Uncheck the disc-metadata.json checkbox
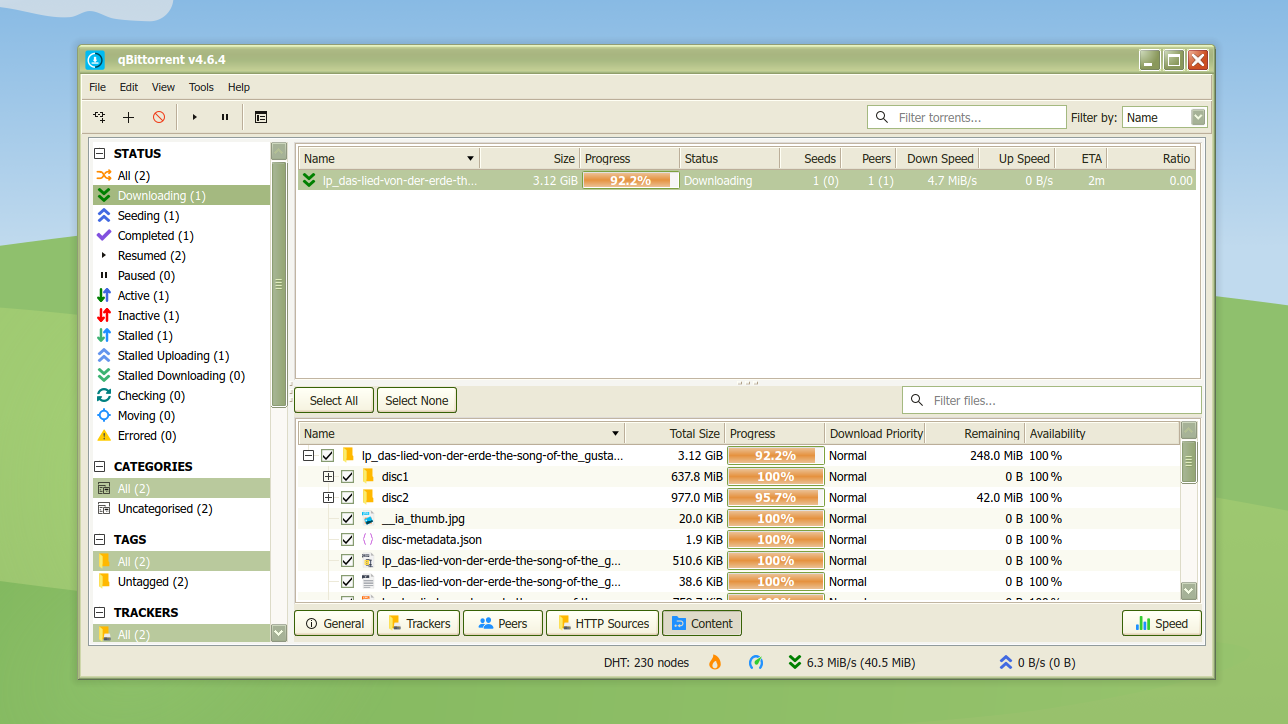The height and width of the screenshot is (724, 1288). 348,540
